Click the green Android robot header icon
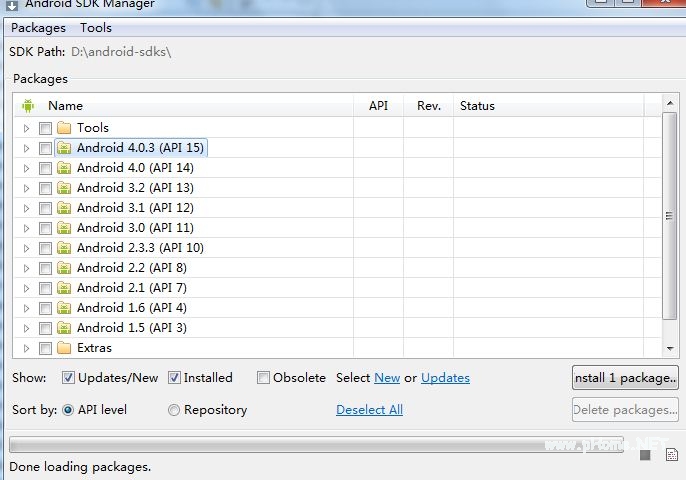 click(x=28, y=105)
